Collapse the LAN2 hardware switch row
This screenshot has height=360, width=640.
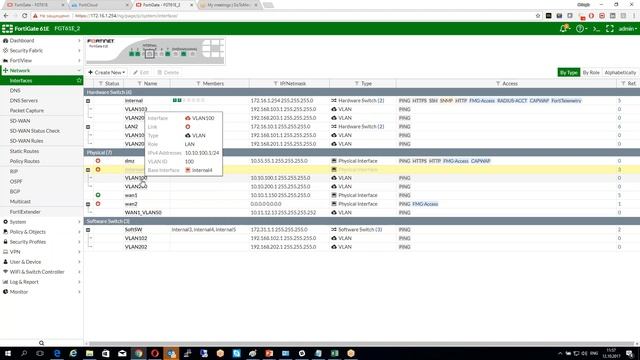88,127
